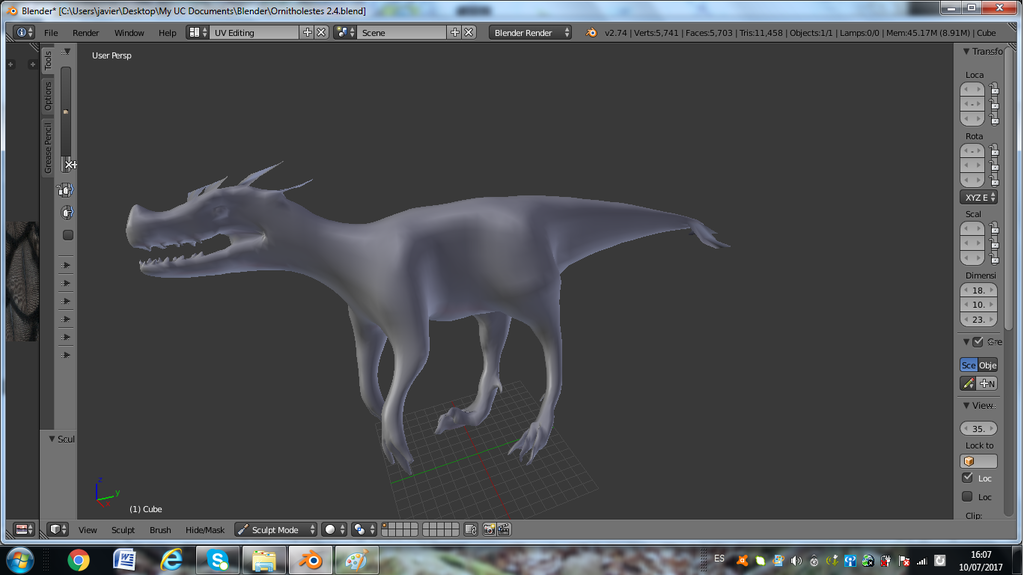Toggle the Grease Pencil panel checkbox
The height and width of the screenshot is (575, 1024).
[978, 341]
